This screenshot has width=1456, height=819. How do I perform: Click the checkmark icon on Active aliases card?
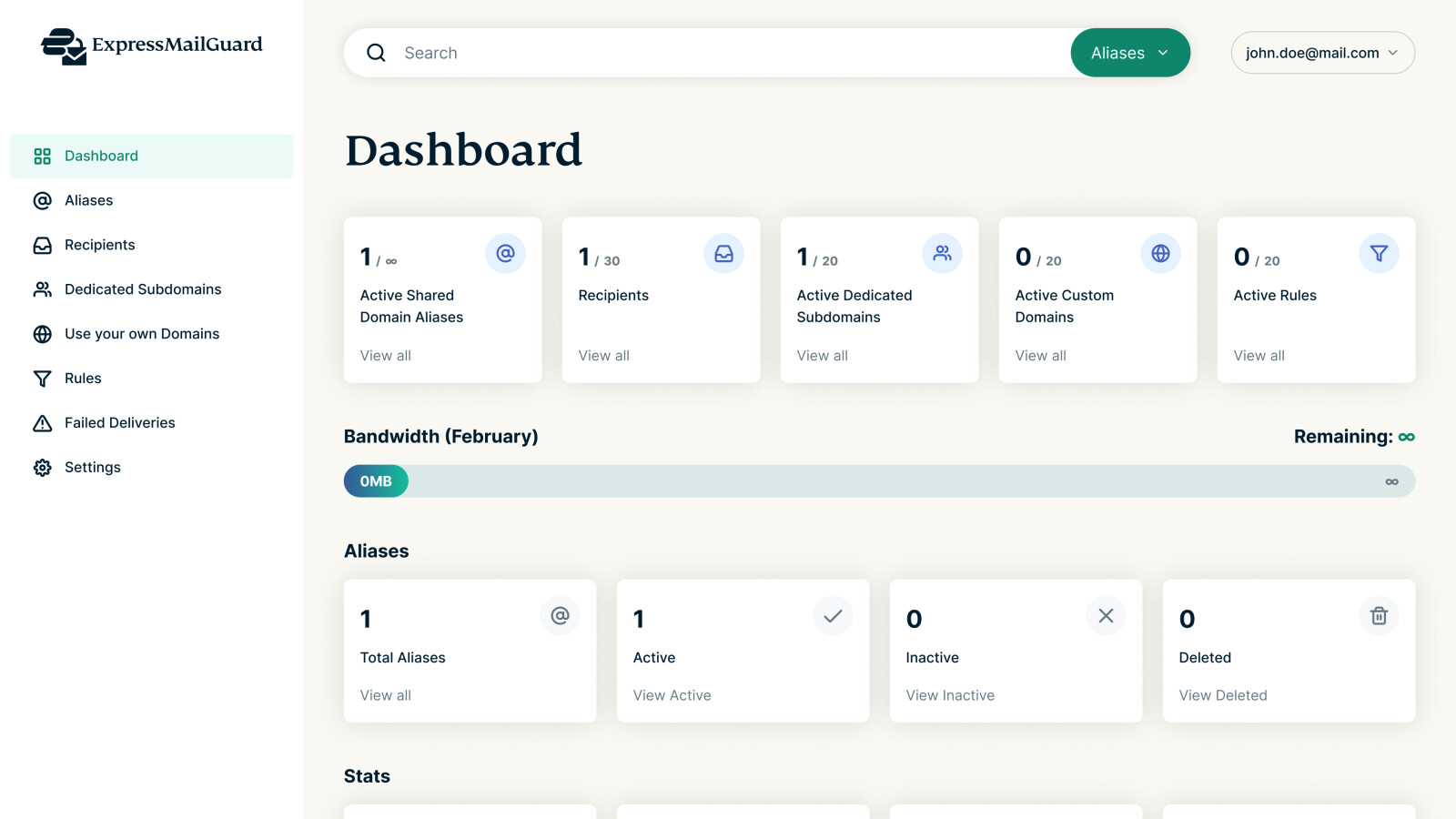coord(833,616)
